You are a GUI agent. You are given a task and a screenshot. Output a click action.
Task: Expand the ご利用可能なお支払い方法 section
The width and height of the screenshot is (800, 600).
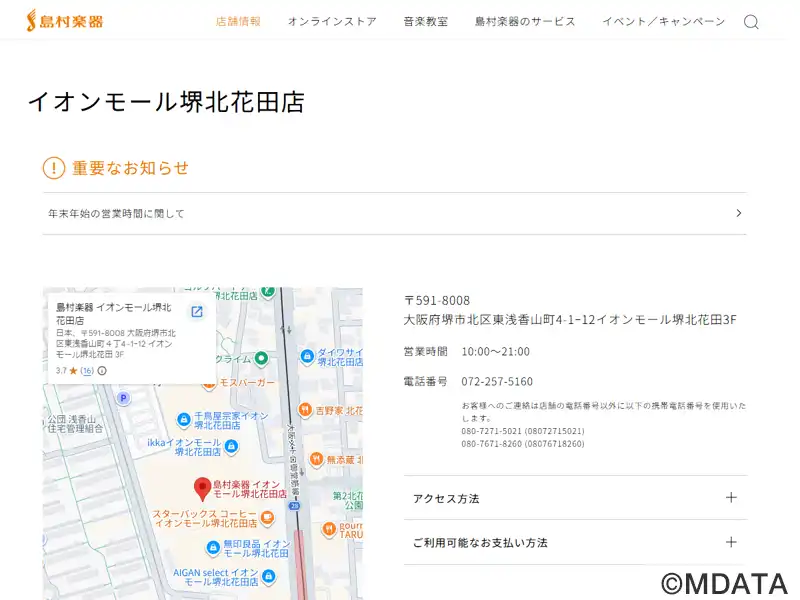(731, 542)
